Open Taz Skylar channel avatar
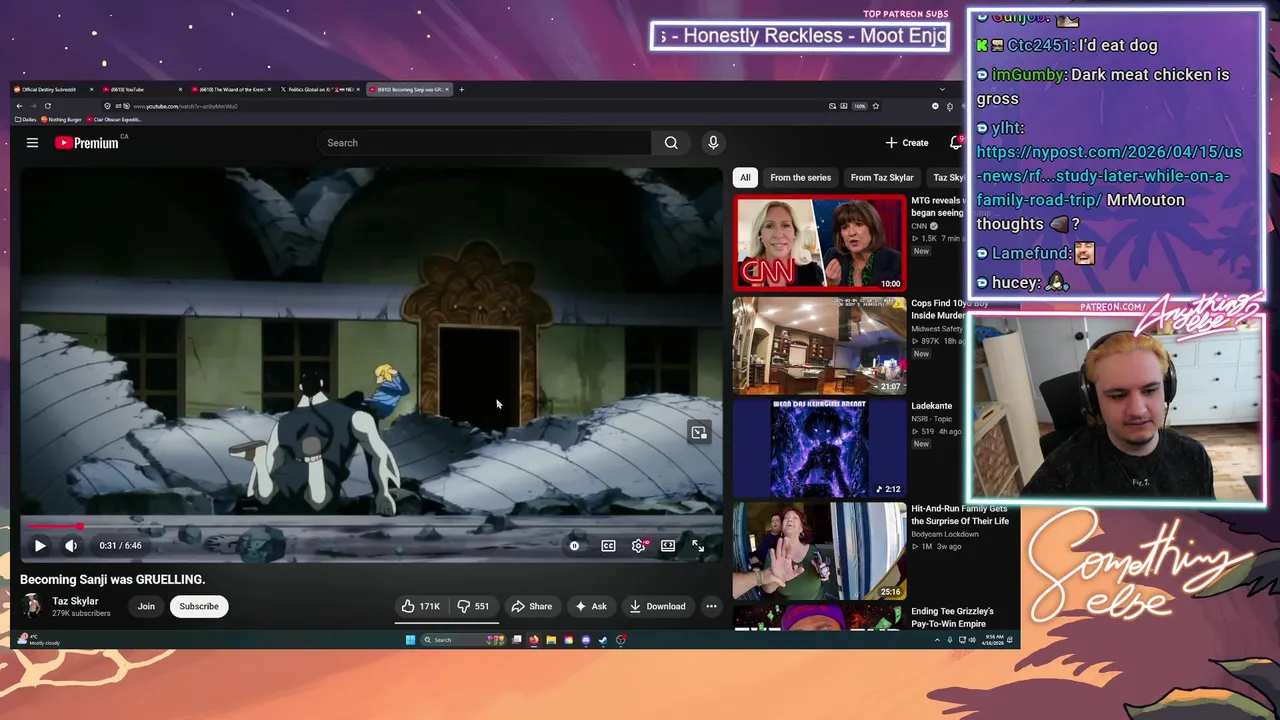This screenshot has width=1280, height=720. [32, 606]
